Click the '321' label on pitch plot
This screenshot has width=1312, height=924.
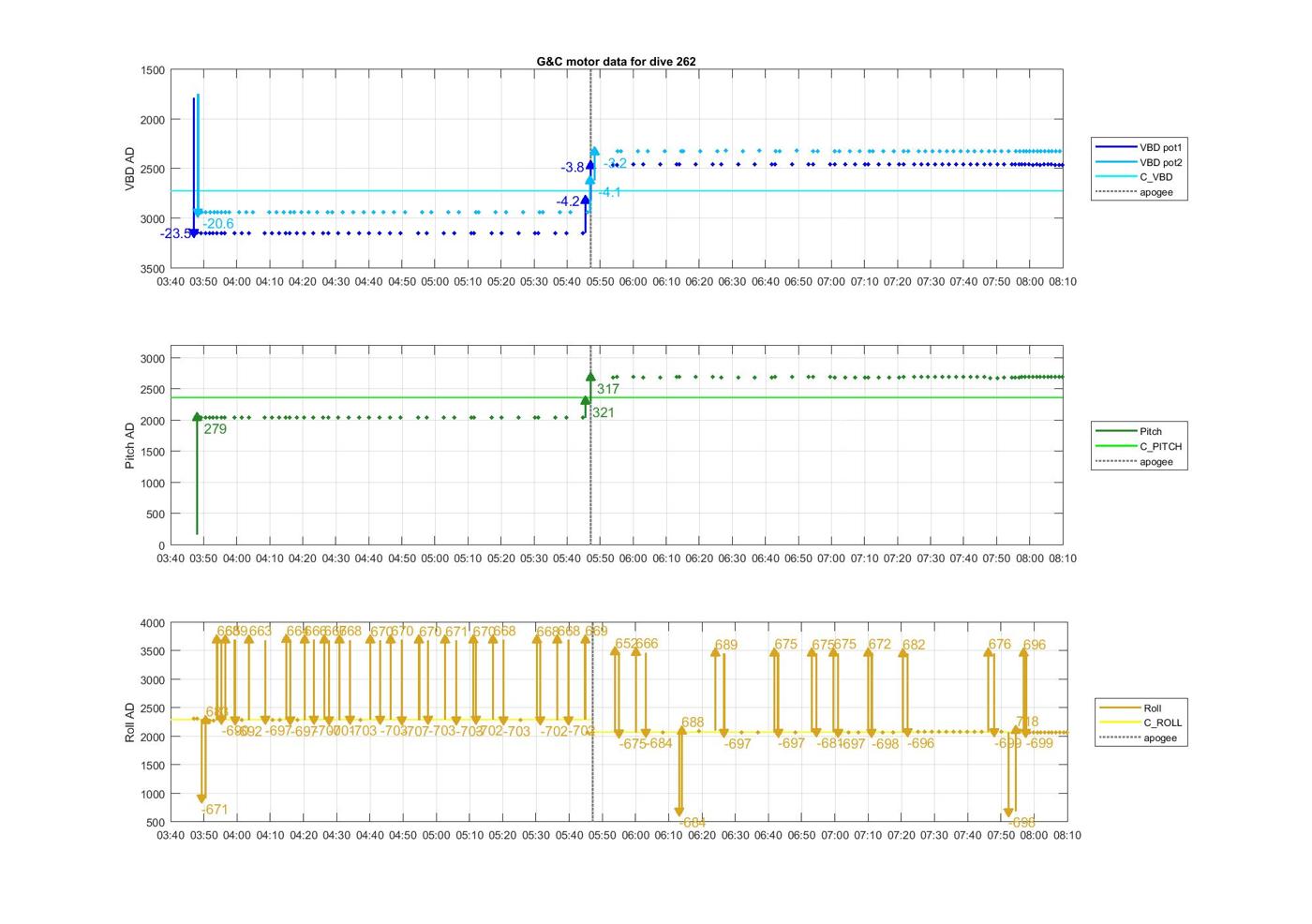pos(604,412)
